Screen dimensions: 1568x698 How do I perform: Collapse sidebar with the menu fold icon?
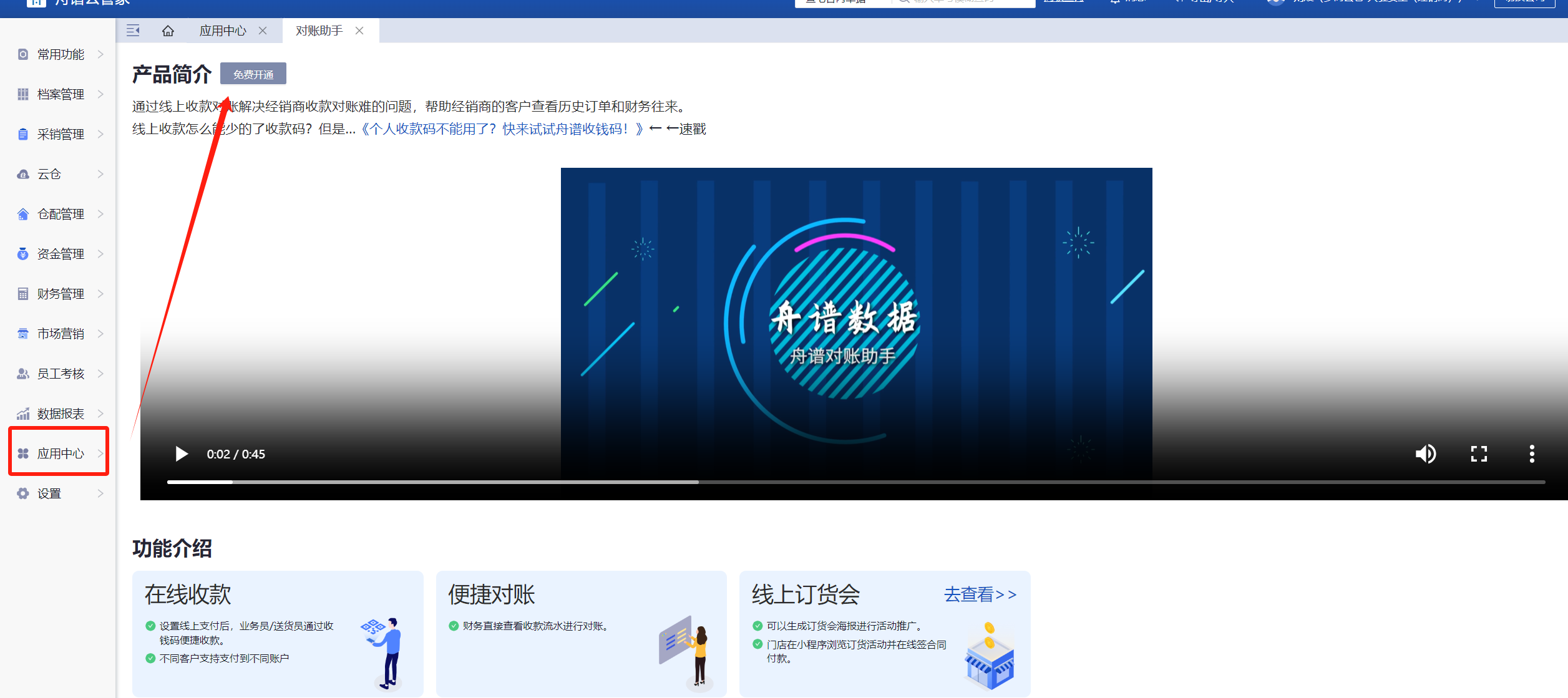(x=133, y=31)
